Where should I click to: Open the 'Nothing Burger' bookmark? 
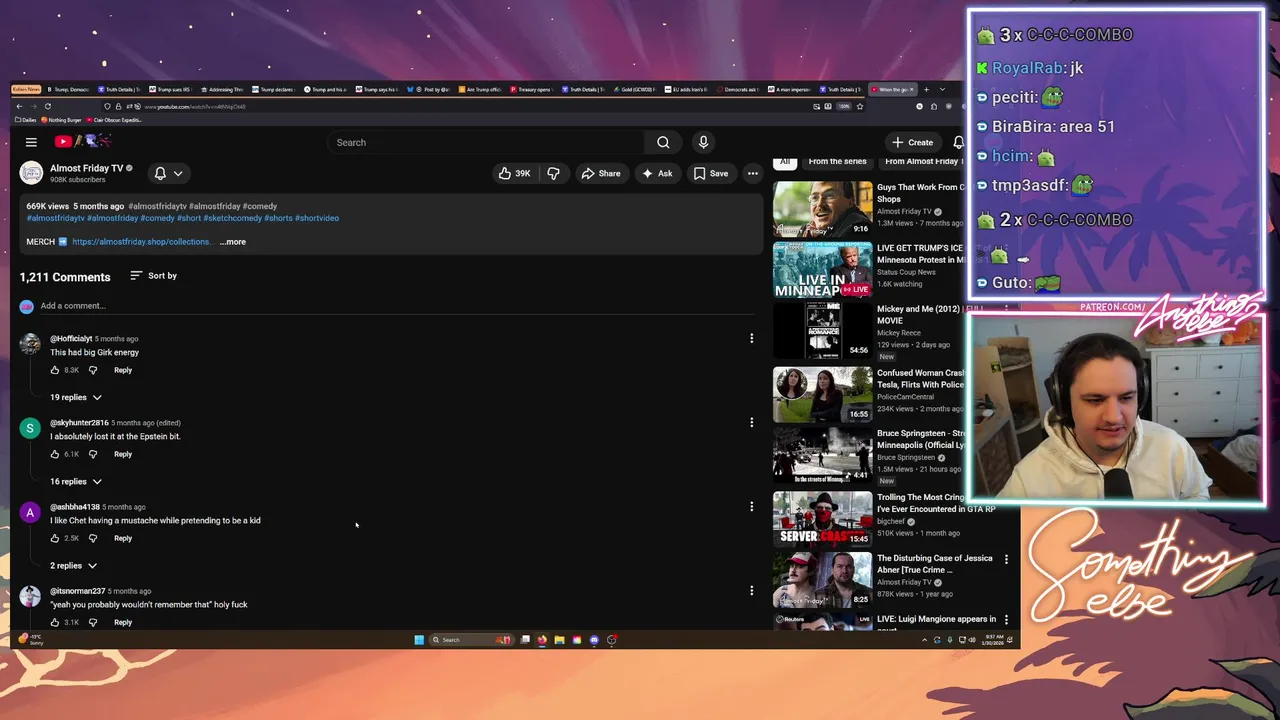(61, 120)
